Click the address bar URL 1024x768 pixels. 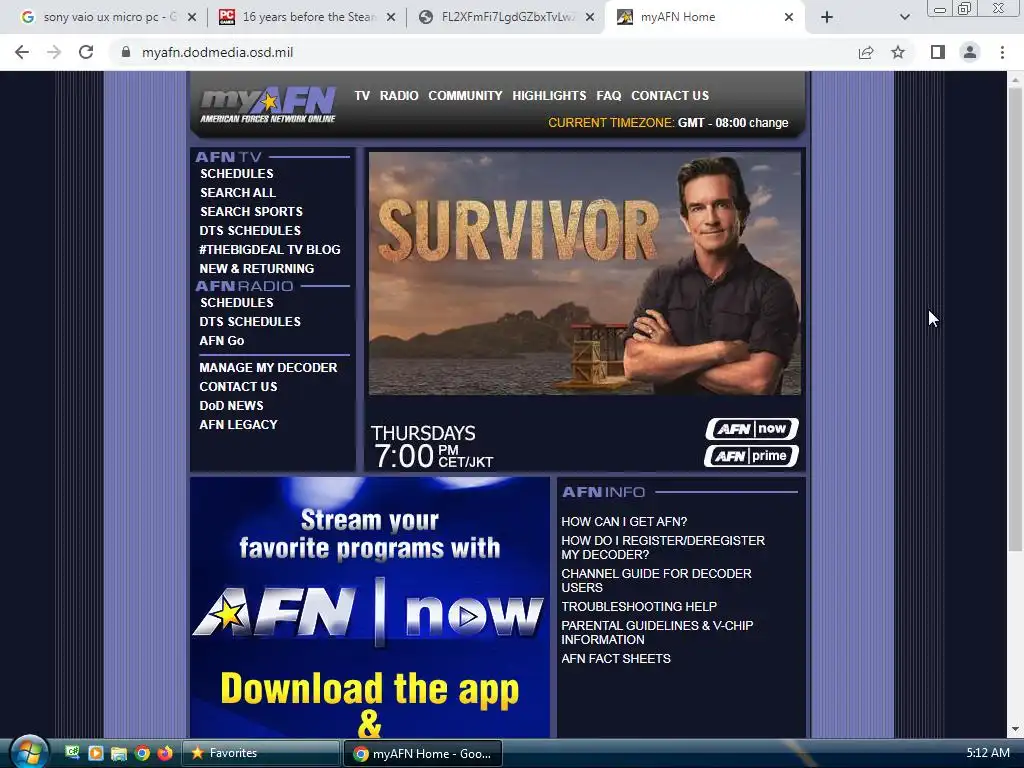point(217,52)
